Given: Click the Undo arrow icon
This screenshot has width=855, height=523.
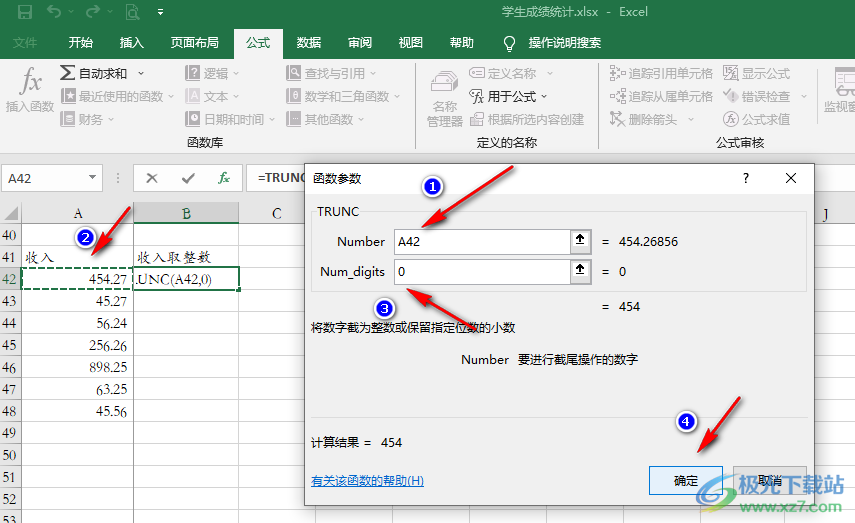Looking at the screenshot, I should coord(53,11).
